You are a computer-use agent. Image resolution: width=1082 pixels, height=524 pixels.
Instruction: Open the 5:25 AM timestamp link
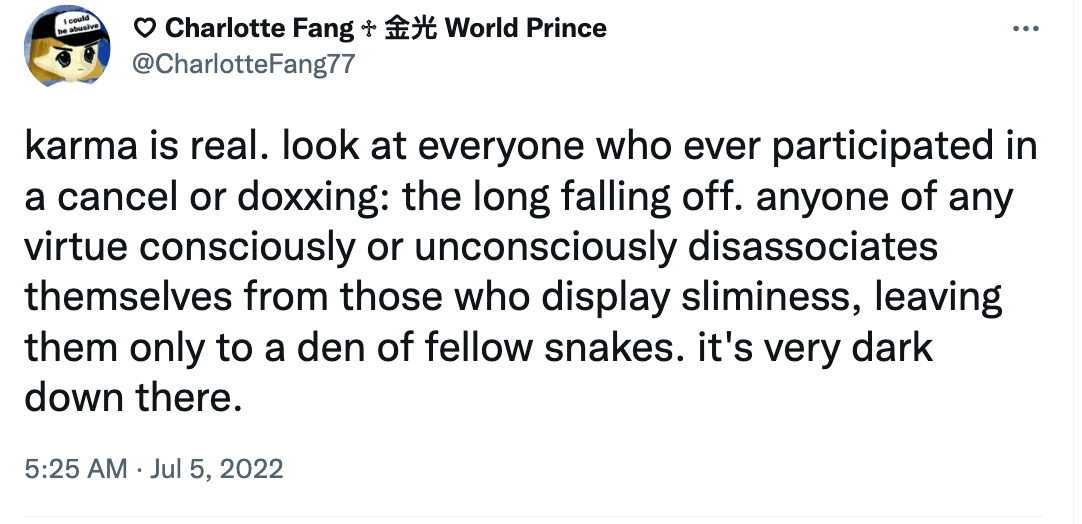click(76, 469)
